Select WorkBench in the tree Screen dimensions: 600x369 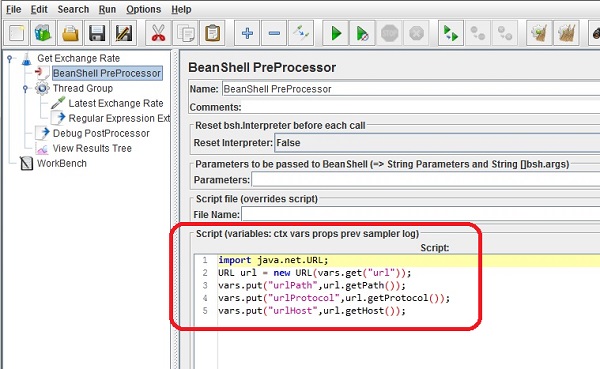pos(62,163)
